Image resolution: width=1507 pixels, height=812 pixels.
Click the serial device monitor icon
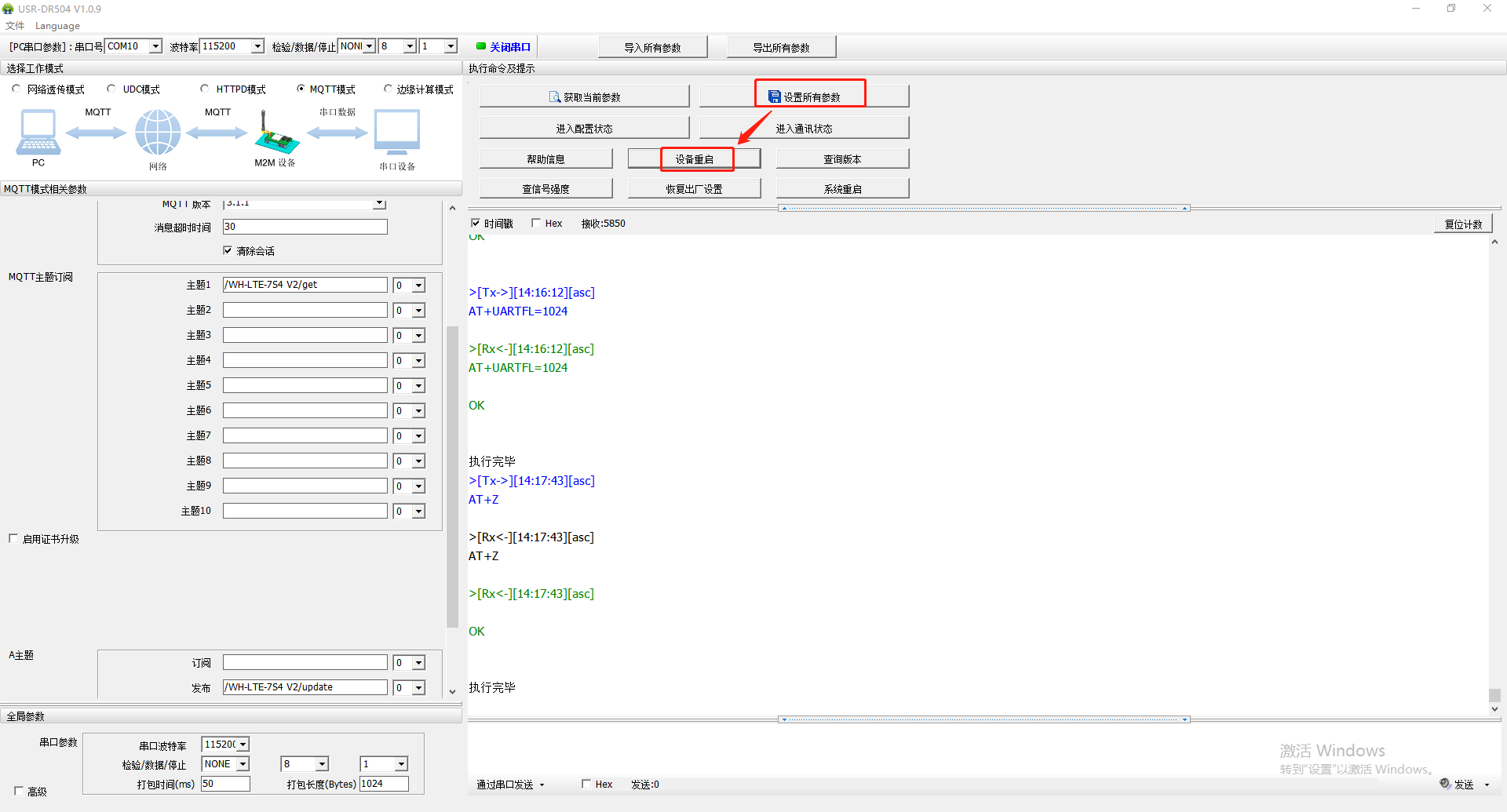pyautogui.click(x=397, y=132)
